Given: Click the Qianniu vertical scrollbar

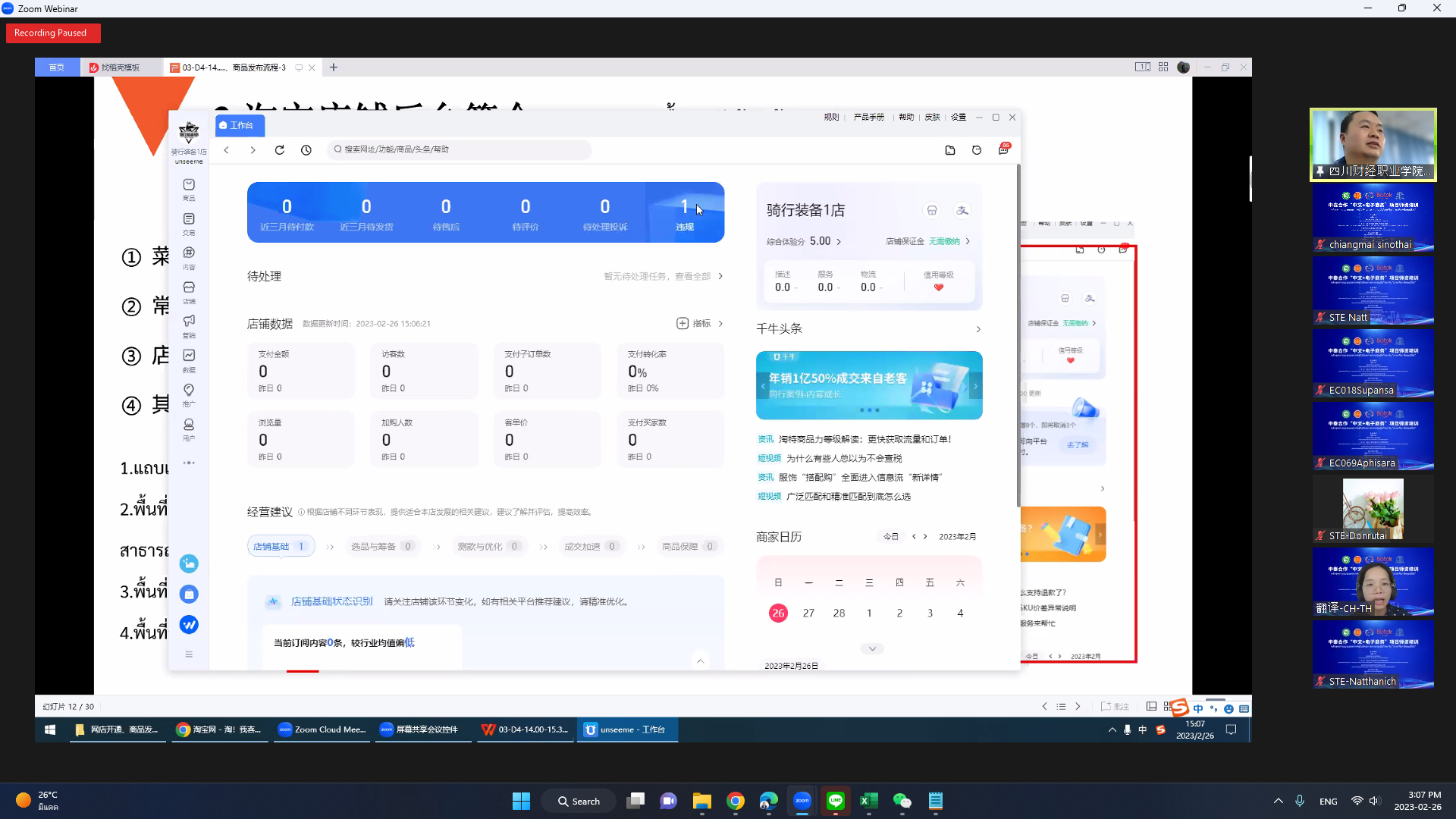Looking at the screenshot, I should (x=1018, y=335).
